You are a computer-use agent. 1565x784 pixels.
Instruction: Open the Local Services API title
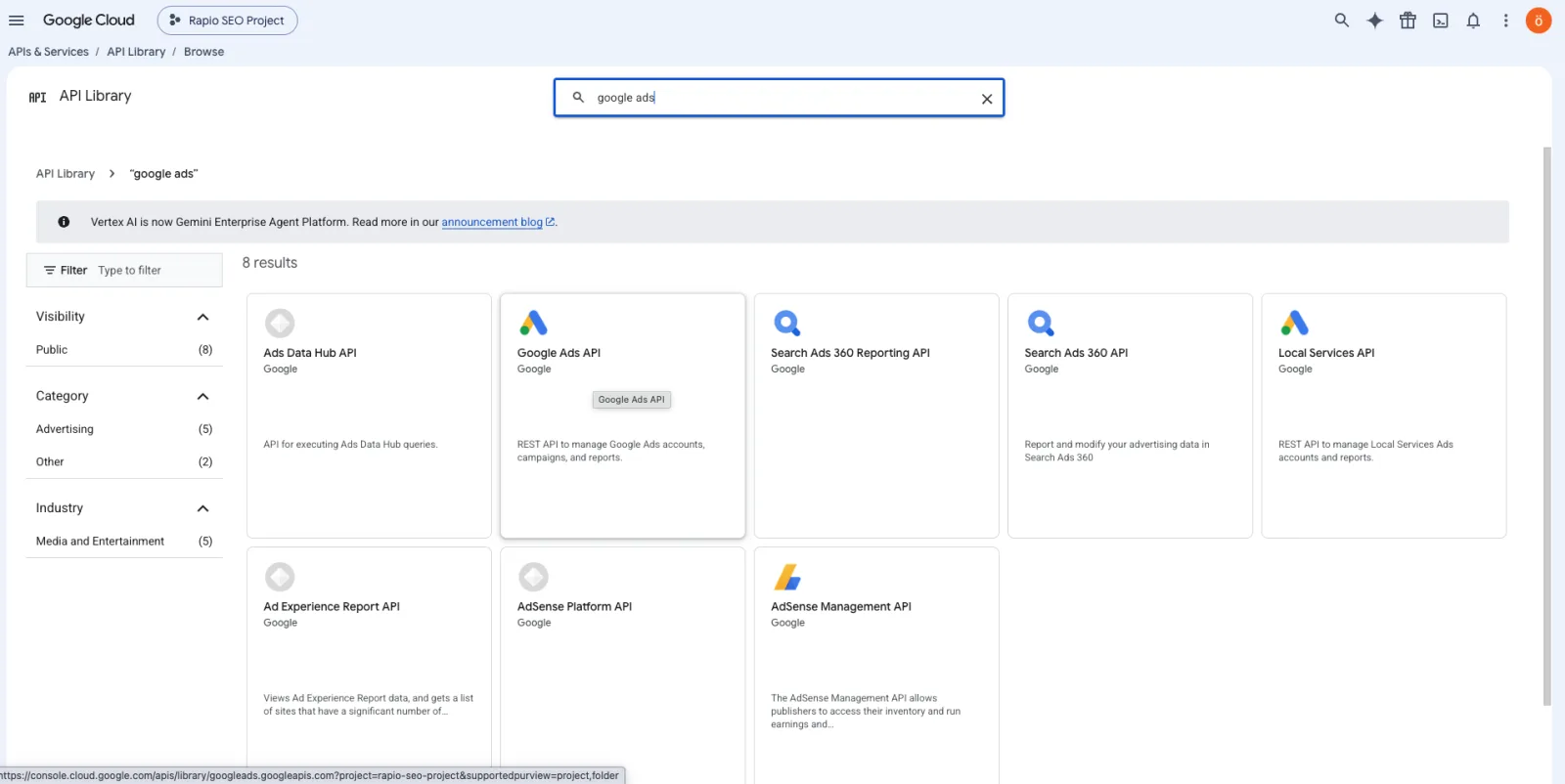tap(1326, 353)
